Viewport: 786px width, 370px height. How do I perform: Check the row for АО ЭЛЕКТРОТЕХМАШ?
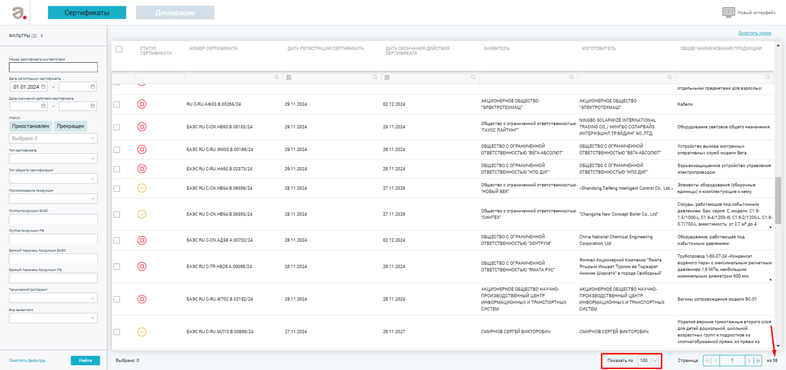tap(117, 104)
